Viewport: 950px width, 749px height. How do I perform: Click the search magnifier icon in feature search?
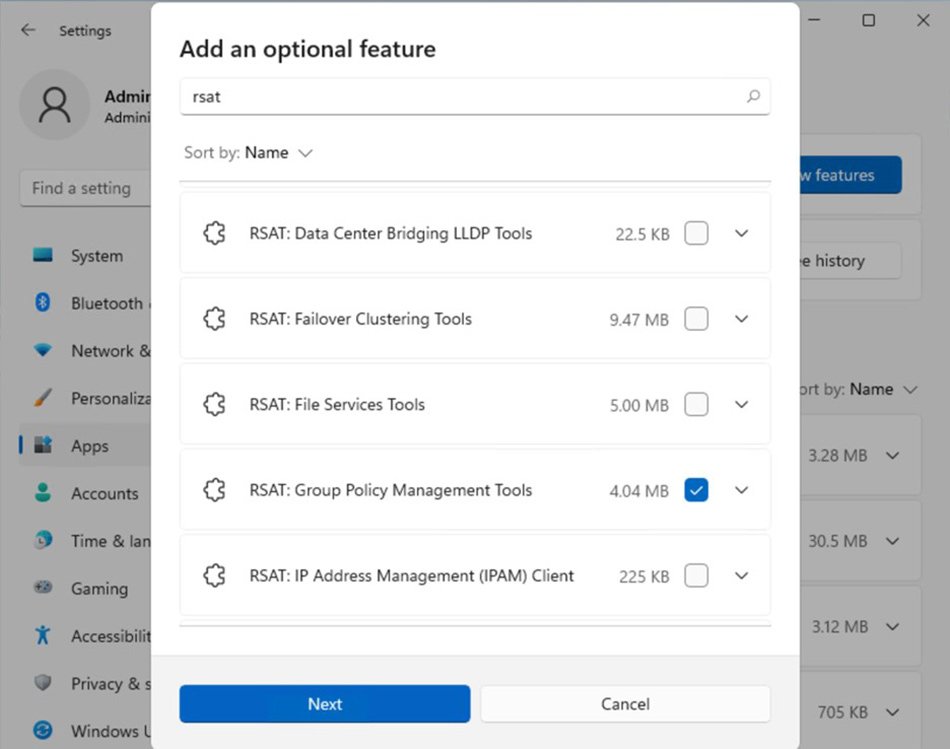pyautogui.click(x=753, y=97)
